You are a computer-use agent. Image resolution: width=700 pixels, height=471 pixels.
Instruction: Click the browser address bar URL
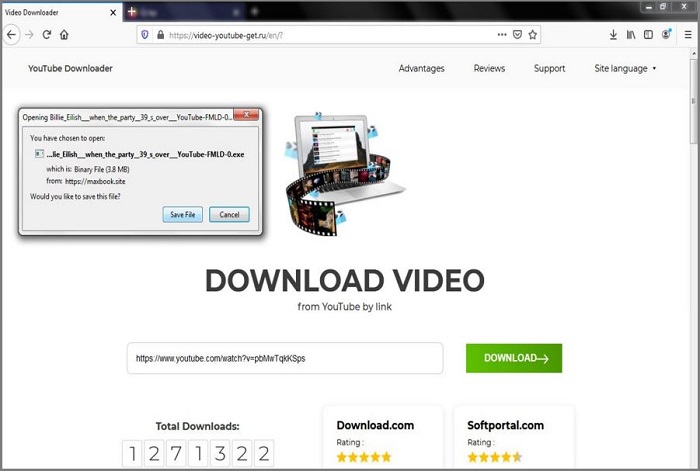click(320, 34)
